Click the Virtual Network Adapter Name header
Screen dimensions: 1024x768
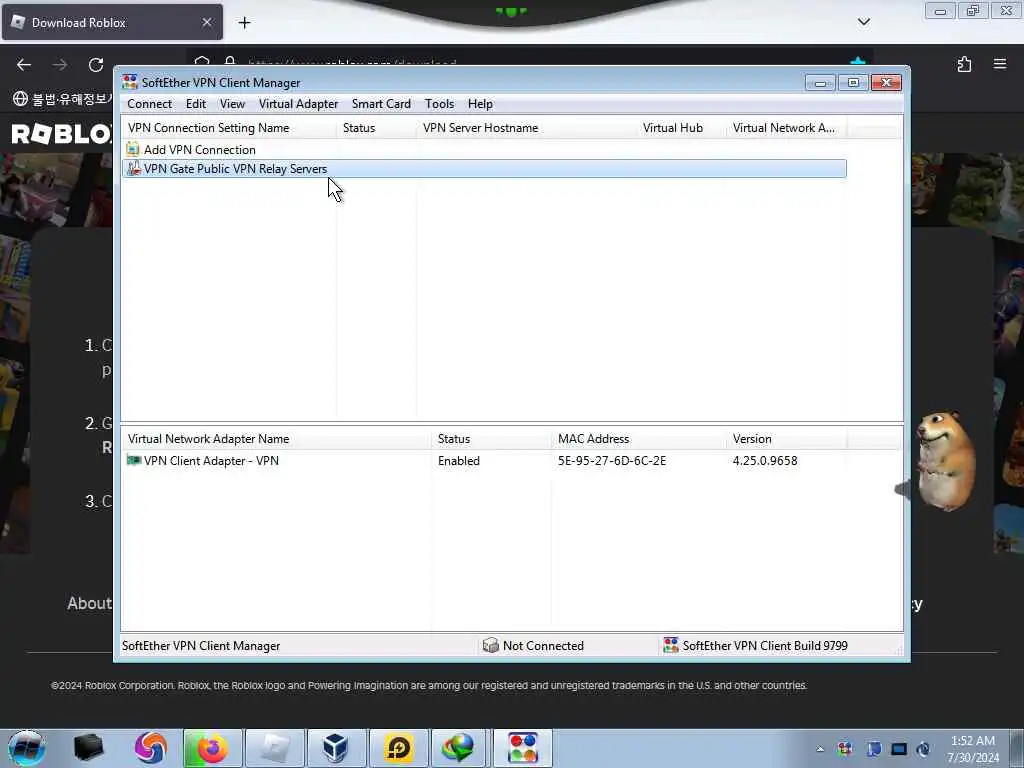pos(276,439)
